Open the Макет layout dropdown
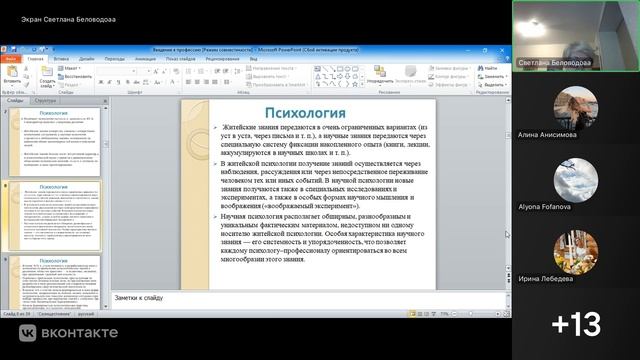This screenshot has height=360, width=640. tap(69, 68)
